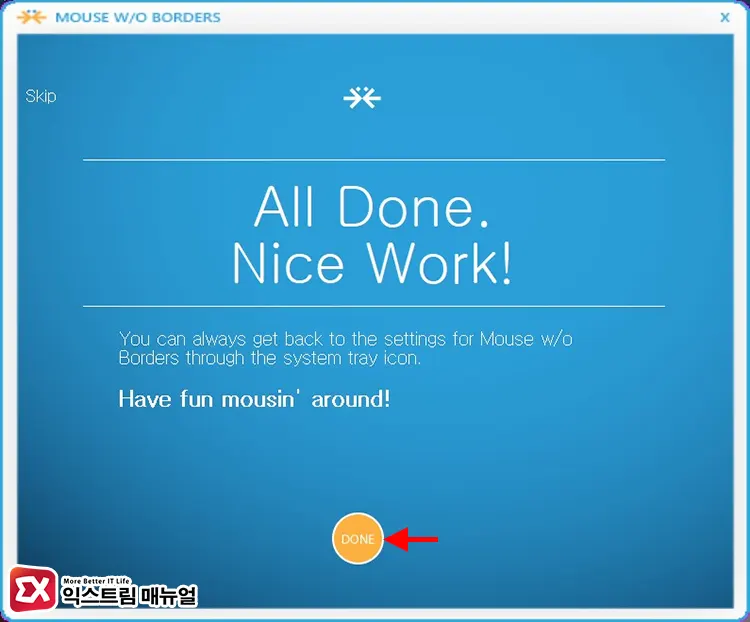Click the "Nice Work!" heading line
Screen dimensions: 750x622
pyautogui.click(x=372, y=264)
